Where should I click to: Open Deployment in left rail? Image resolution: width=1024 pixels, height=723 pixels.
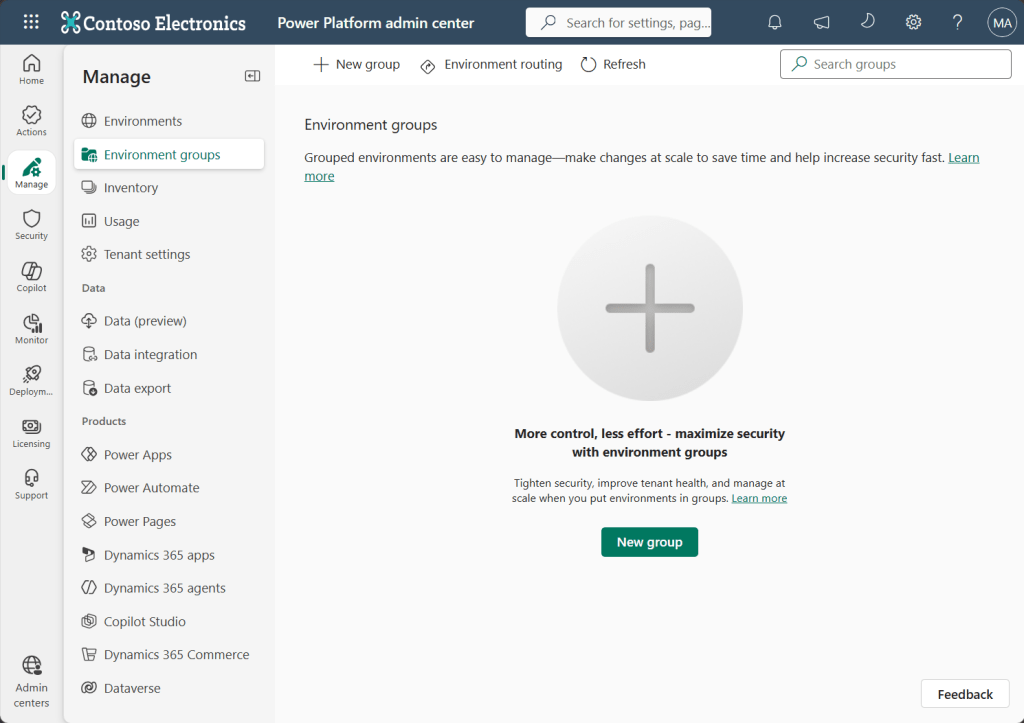pyautogui.click(x=31, y=381)
